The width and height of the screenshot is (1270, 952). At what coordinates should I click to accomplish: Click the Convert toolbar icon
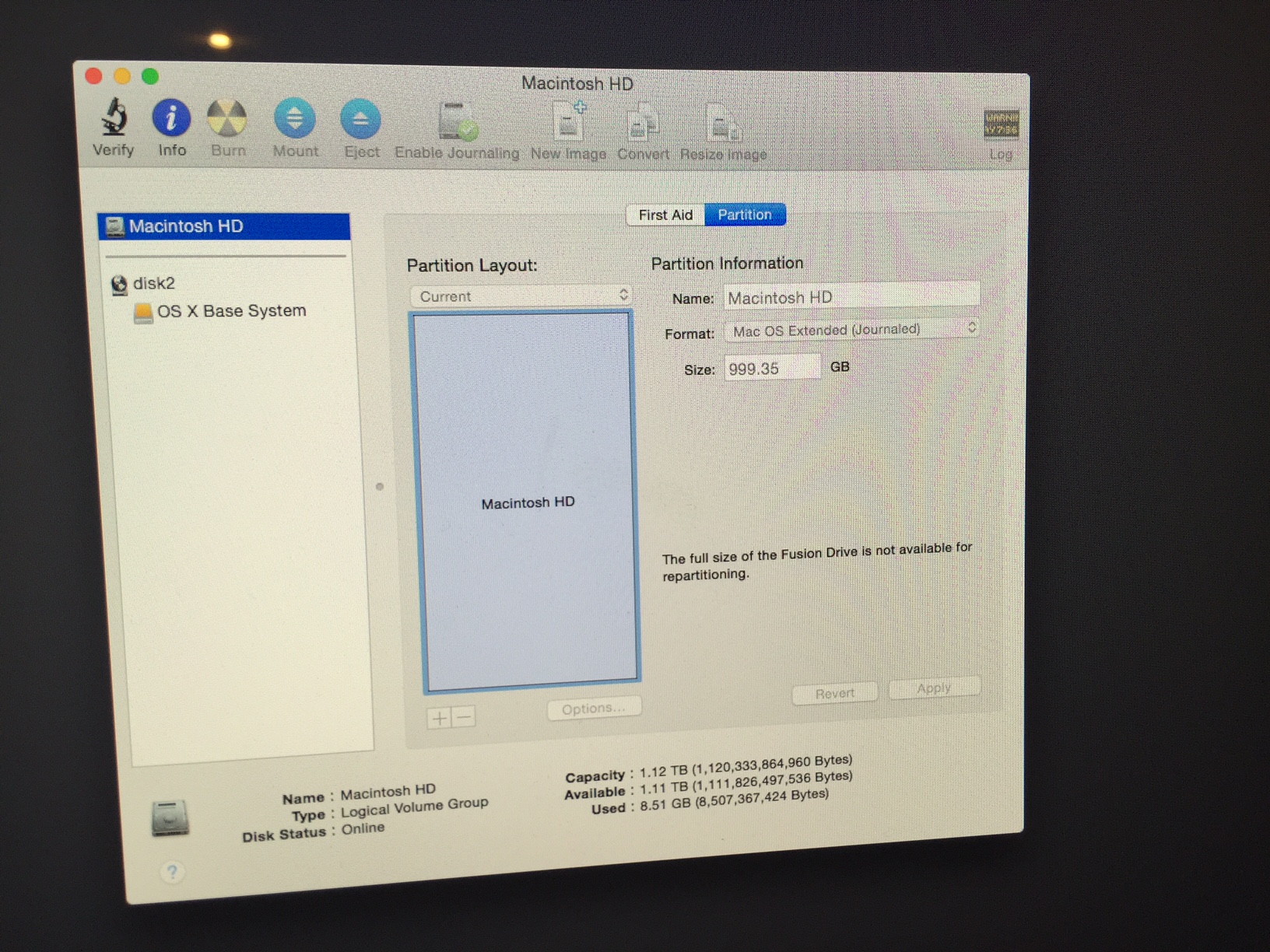click(x=643, y=123)
